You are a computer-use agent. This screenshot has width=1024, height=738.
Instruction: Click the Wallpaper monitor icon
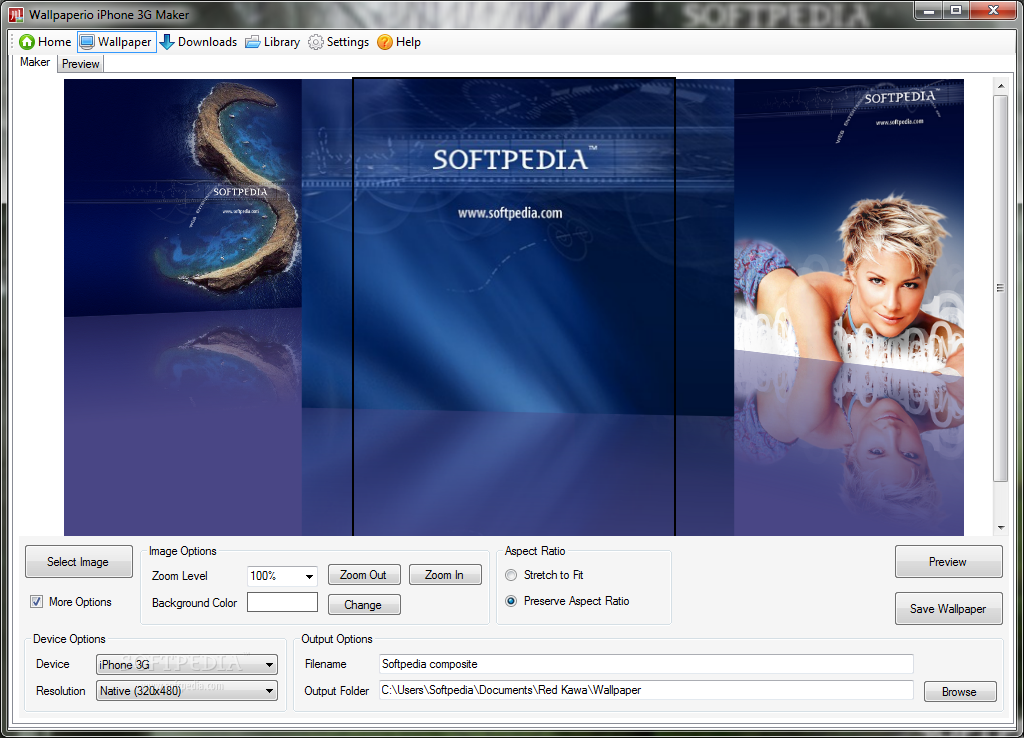[87, 42]
